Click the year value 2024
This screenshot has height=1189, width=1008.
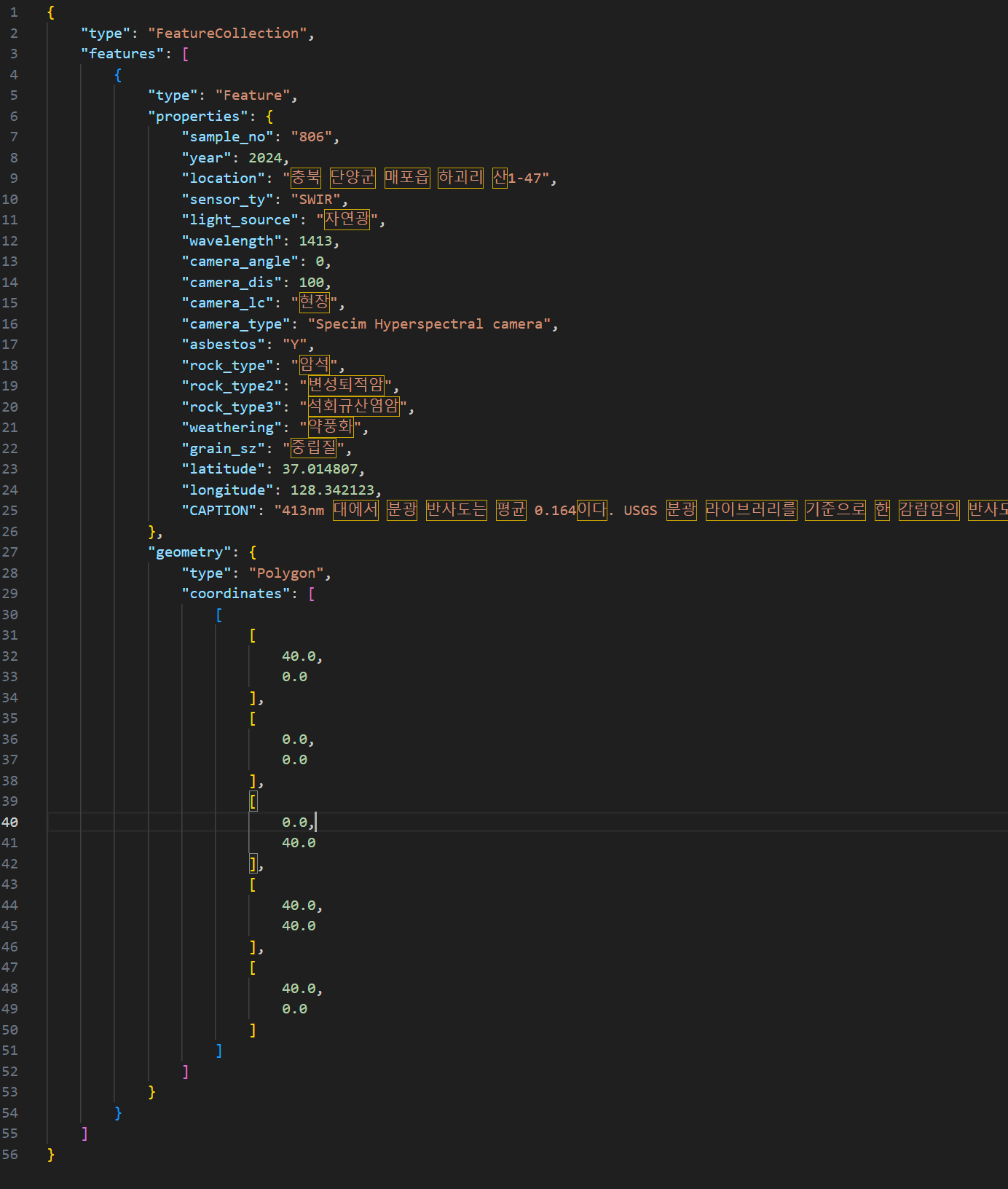[x=265, y=157]
